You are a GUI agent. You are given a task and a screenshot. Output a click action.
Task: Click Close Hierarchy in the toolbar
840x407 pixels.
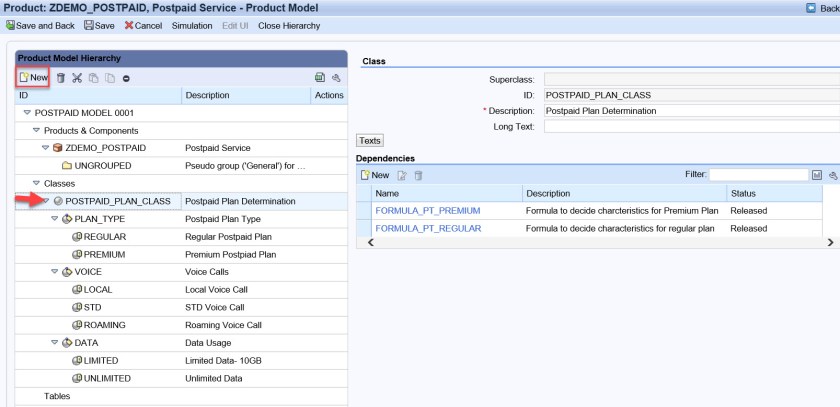289,26
